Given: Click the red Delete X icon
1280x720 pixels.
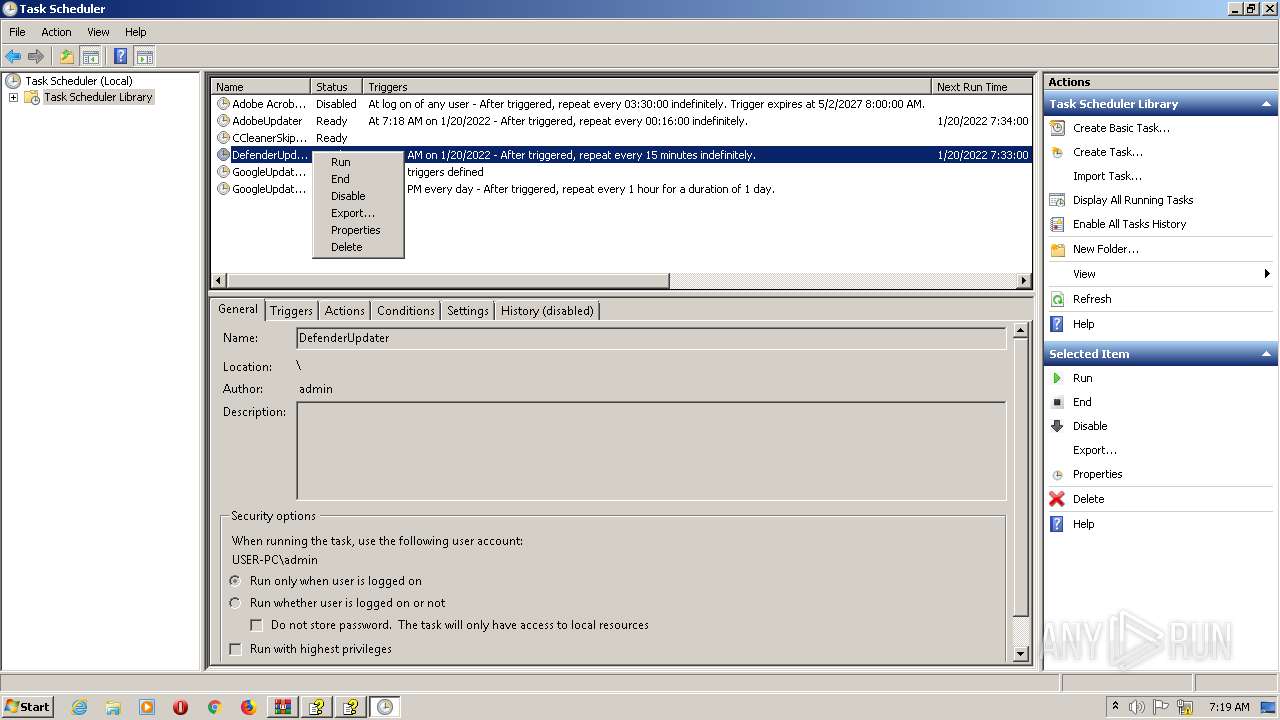Looking at the screenshot, I should 1057,499.
